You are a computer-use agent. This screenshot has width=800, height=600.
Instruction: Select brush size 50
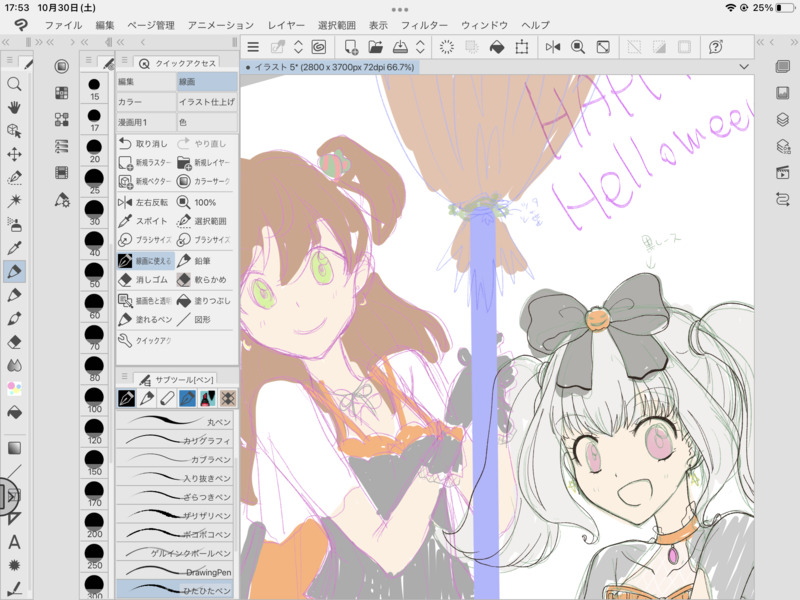pyautogui.click(x=94, y=276)
